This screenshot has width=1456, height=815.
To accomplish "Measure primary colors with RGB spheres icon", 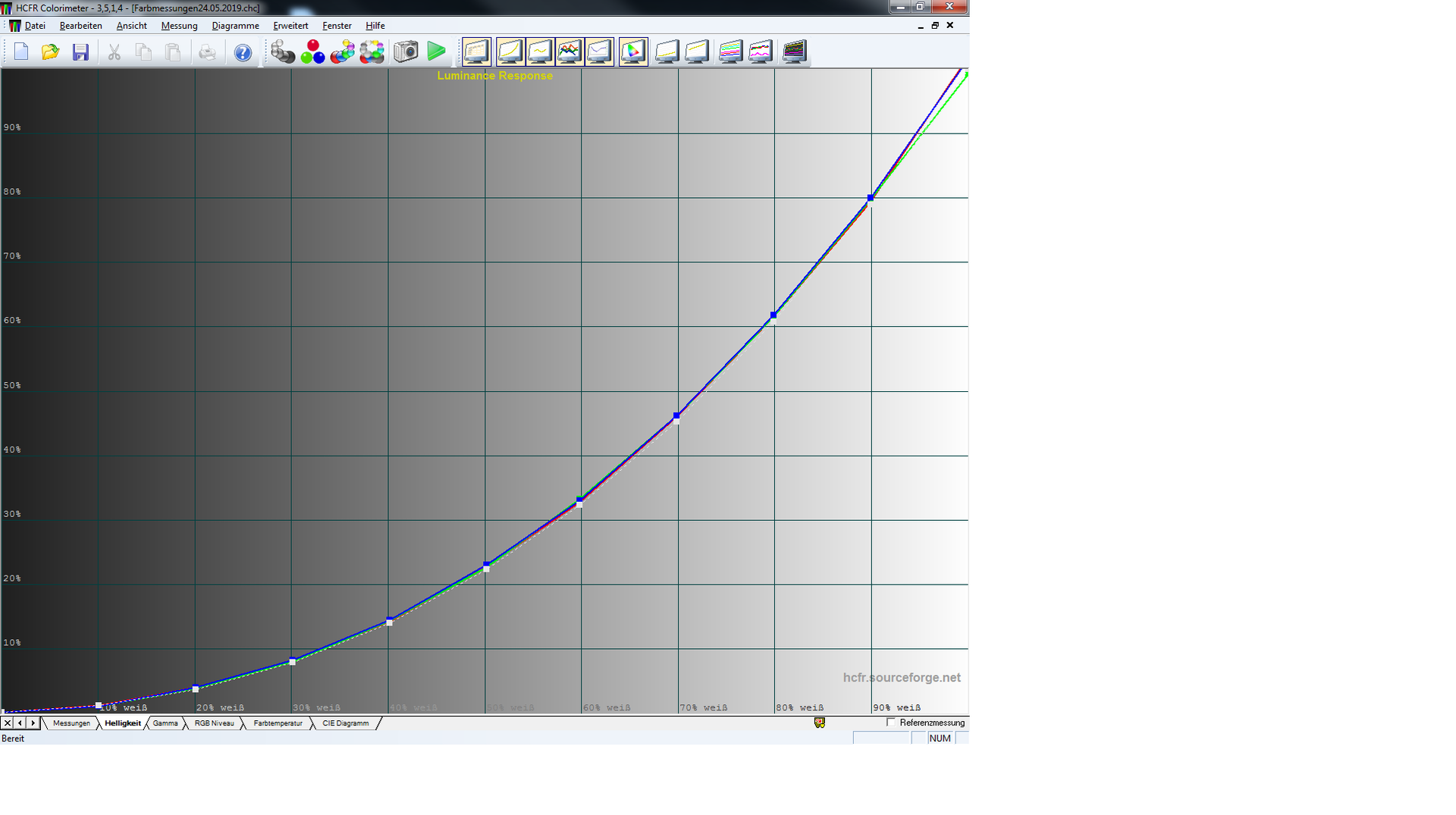I will click(312, 52).
